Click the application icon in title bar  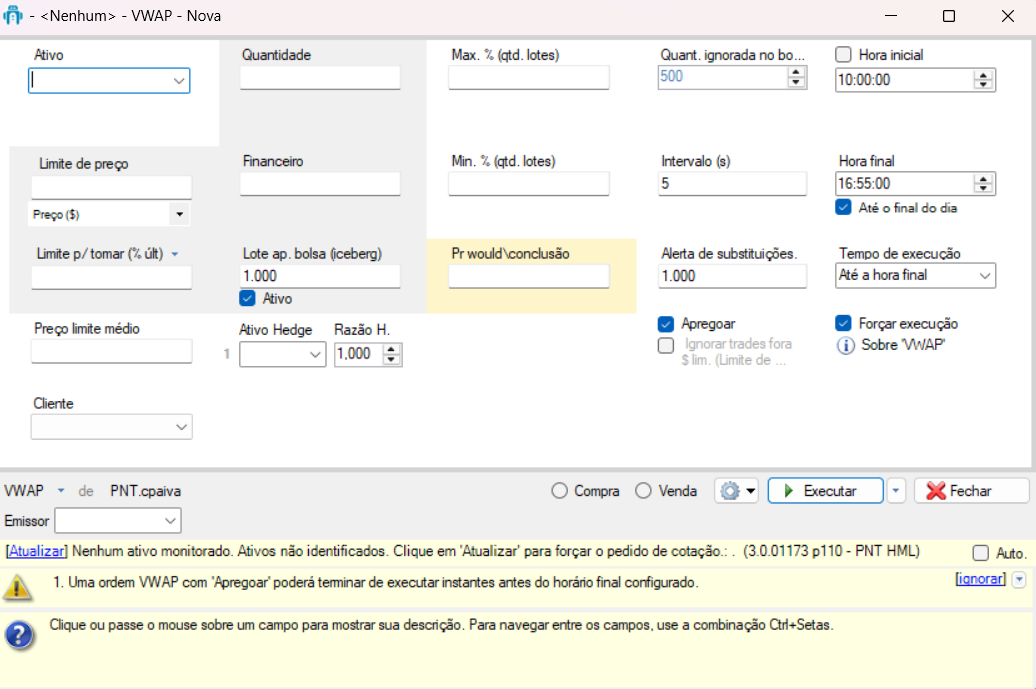pos(14,16)
